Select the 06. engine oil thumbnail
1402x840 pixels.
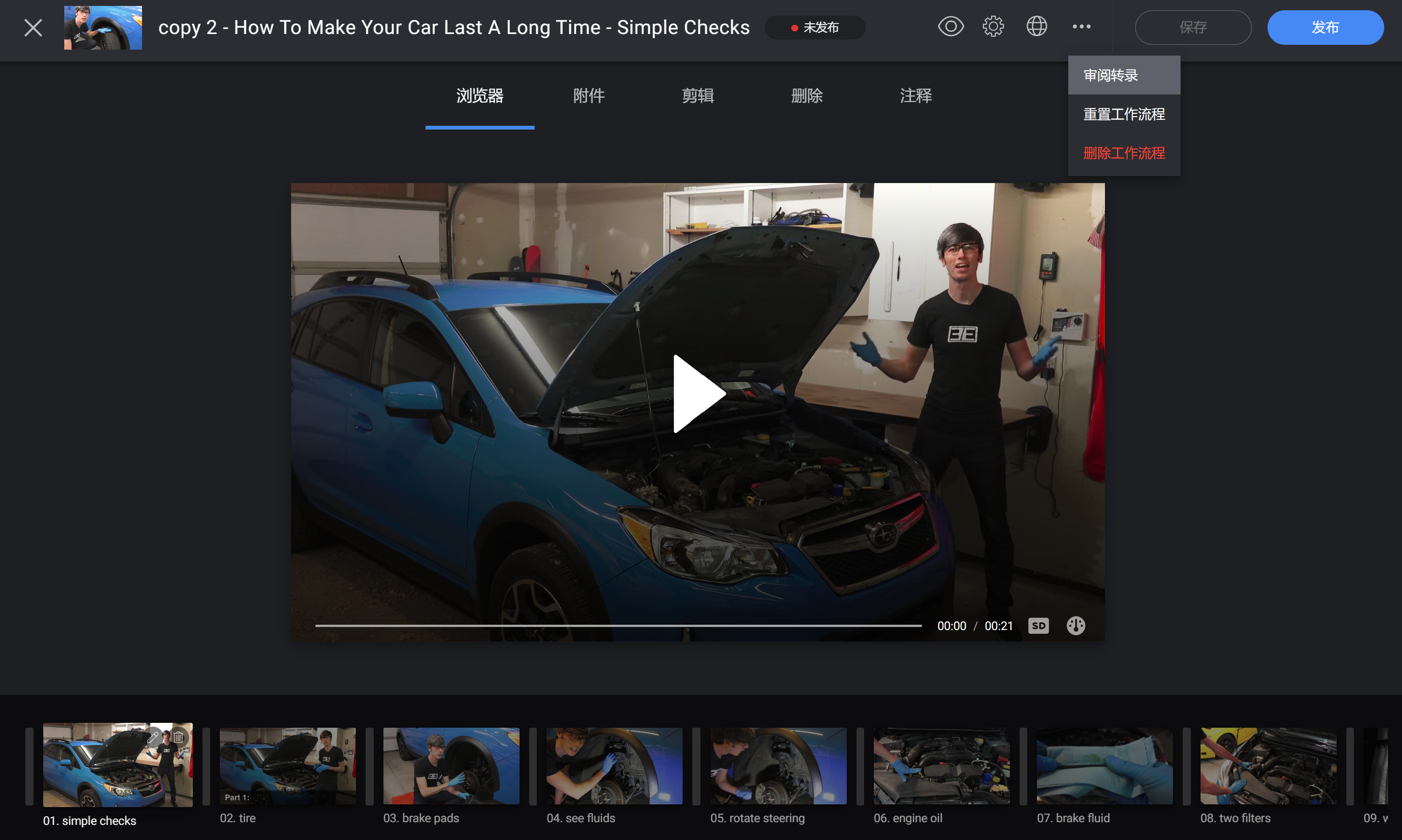[942, 766]
